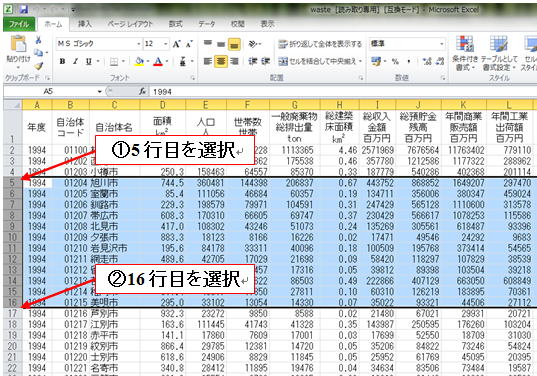Expand the underline style dropdown arrow
Image resolution: width=537 pixels, height=376 pixels.
98,62
